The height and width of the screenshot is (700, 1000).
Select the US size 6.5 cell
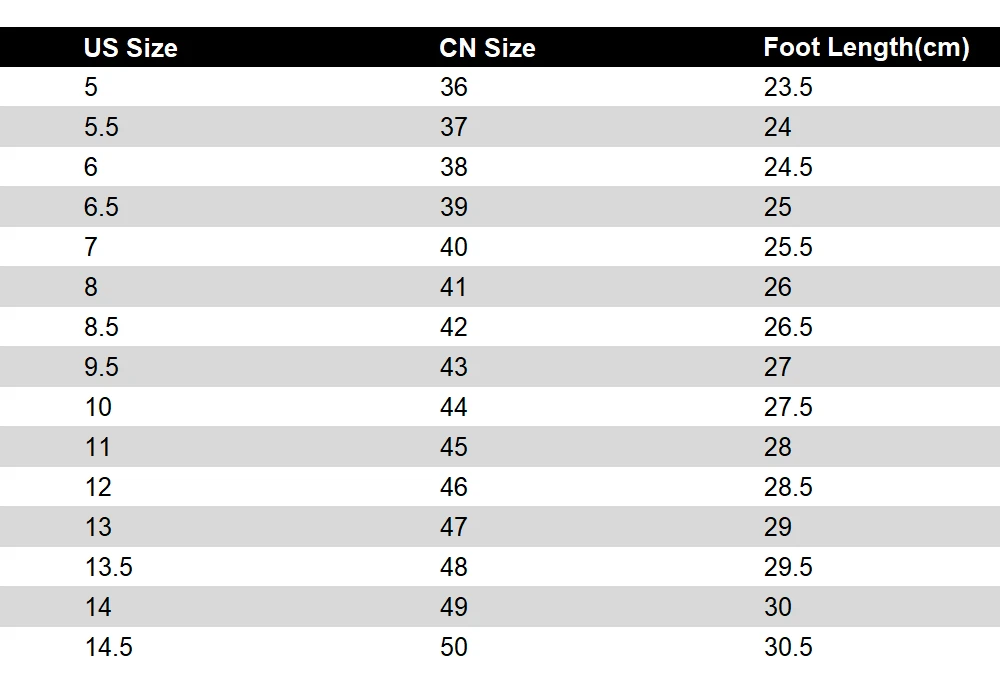[x=101, y=207]
